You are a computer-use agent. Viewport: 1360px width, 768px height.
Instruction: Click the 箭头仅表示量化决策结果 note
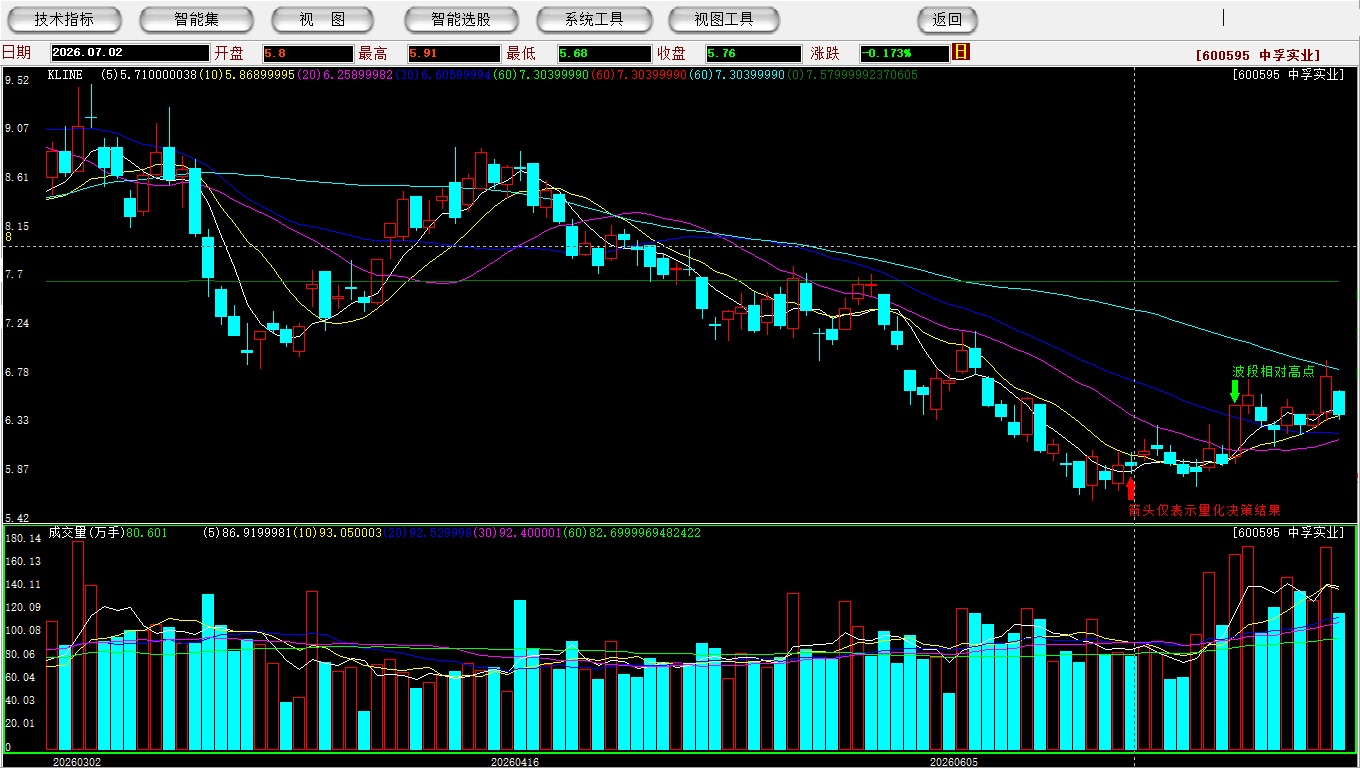coord(1204,510)
